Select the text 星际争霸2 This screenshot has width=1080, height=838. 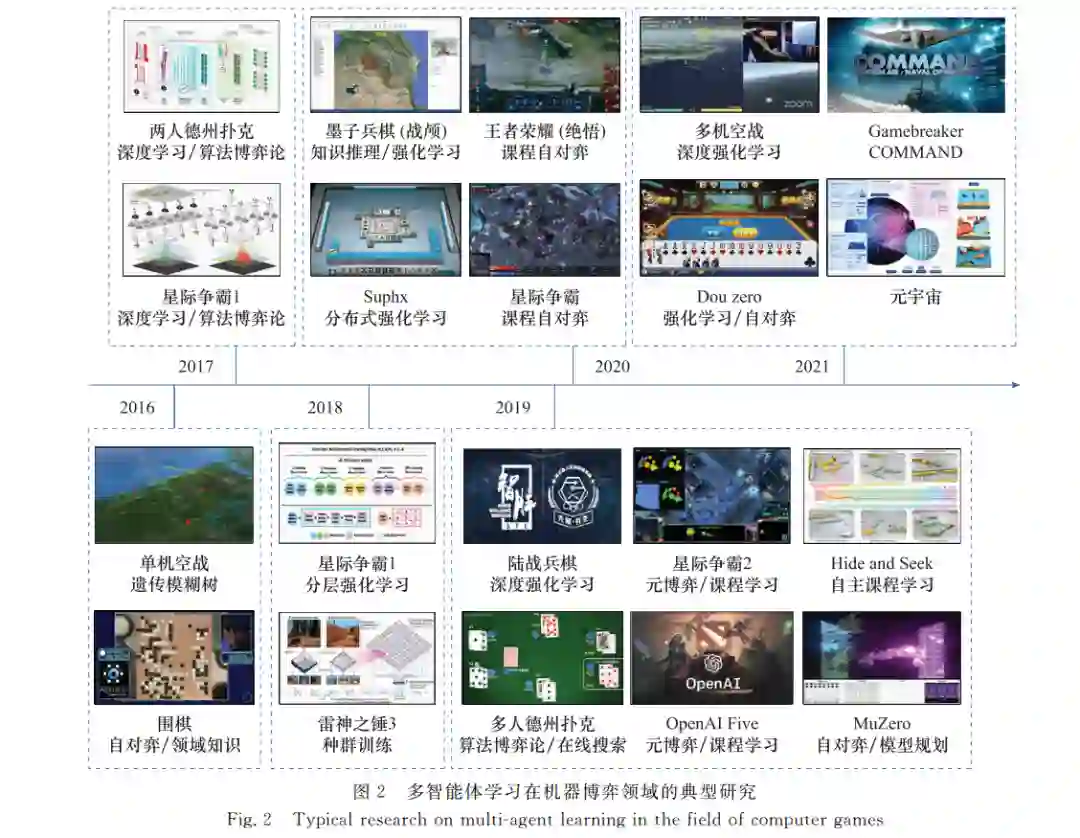(x=712, y=563)
